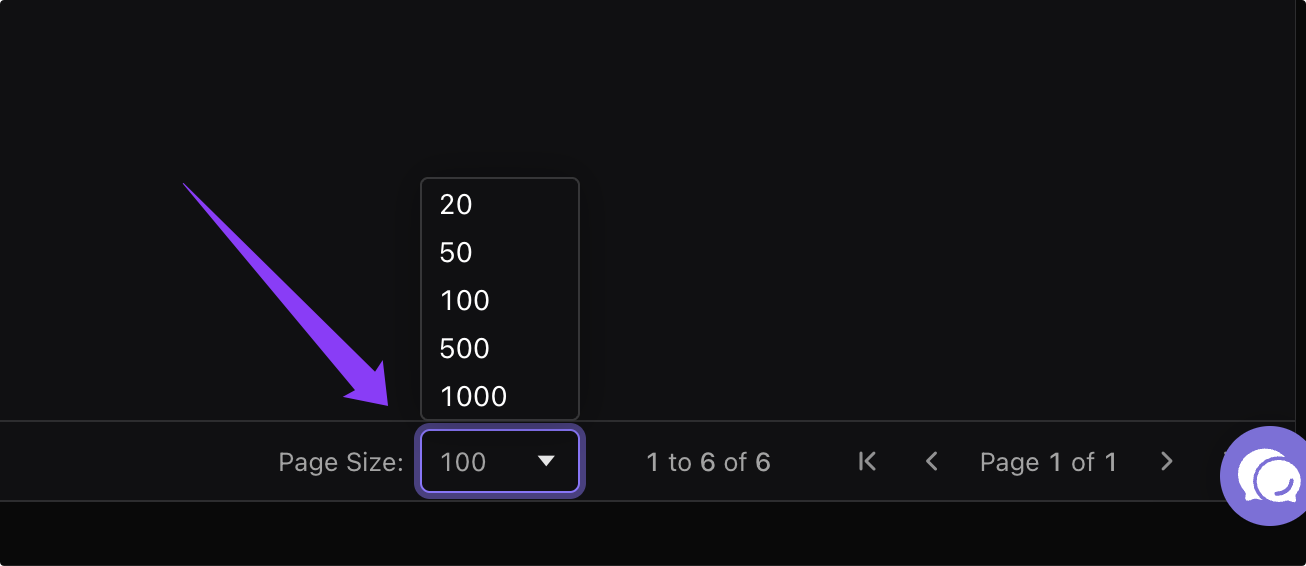Click the current page number in page indicator
1306x566 pixels.
[x=1055, y=462]
